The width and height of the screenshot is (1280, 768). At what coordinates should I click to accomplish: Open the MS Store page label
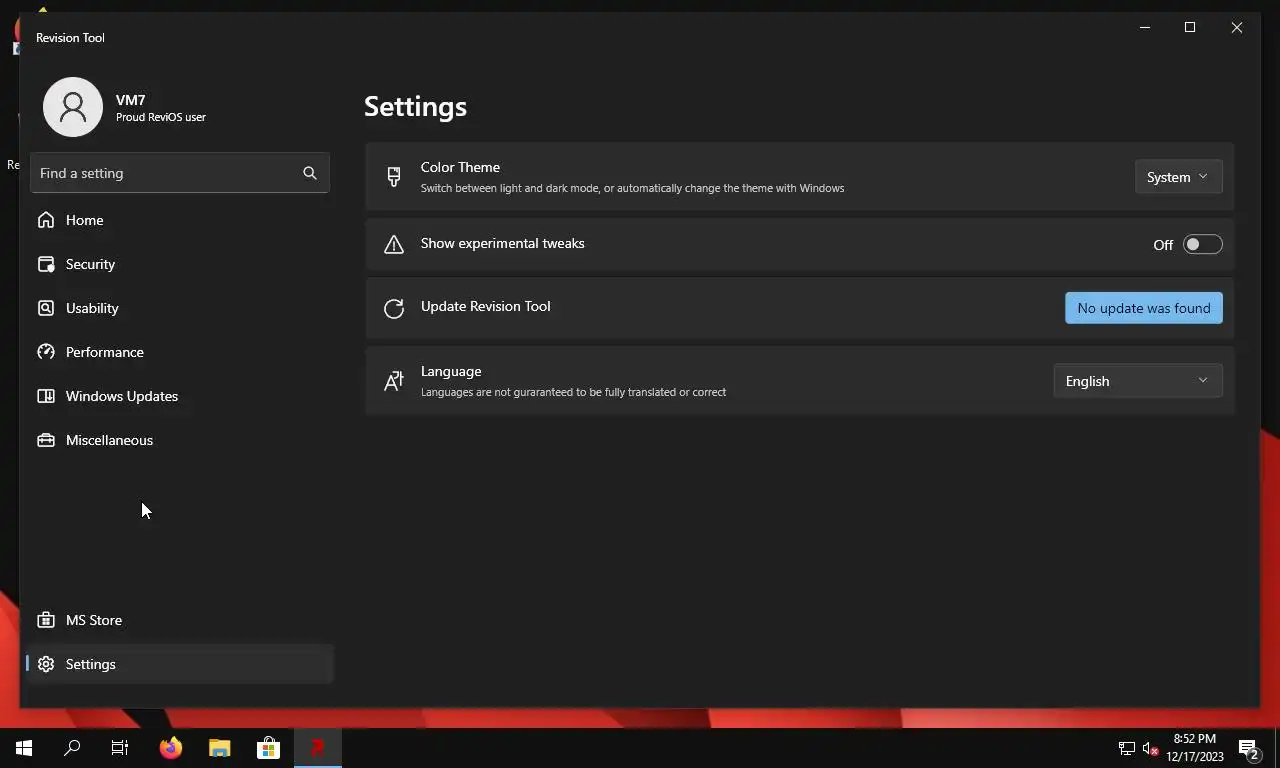coord(94,620)
